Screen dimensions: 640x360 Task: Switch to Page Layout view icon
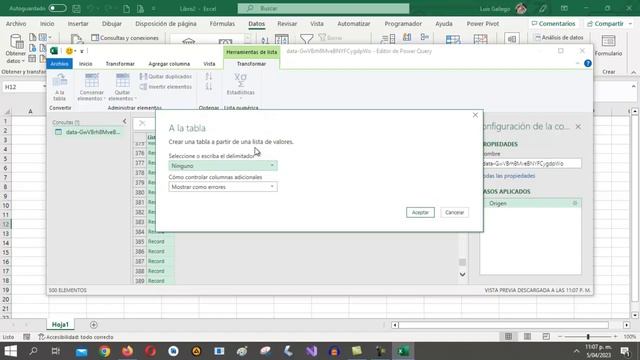[x=527, y=337]
